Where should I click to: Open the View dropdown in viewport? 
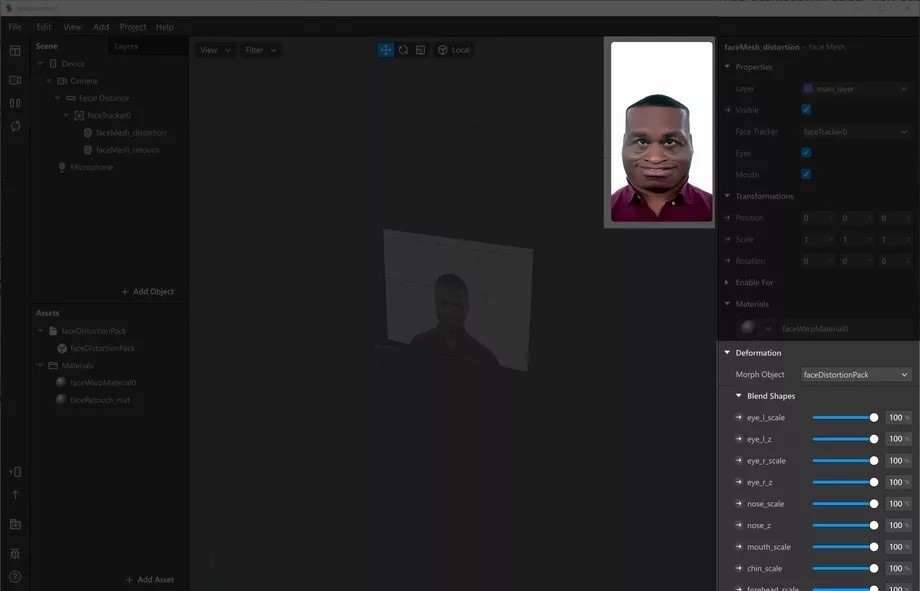pos(214,50)
